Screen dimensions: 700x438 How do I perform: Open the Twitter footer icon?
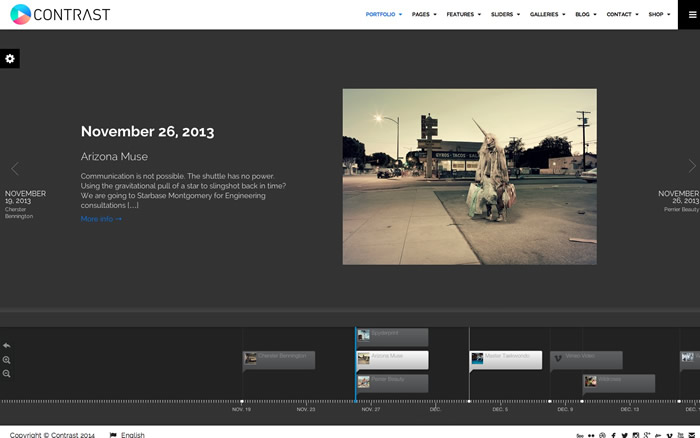tap(625, 435)
